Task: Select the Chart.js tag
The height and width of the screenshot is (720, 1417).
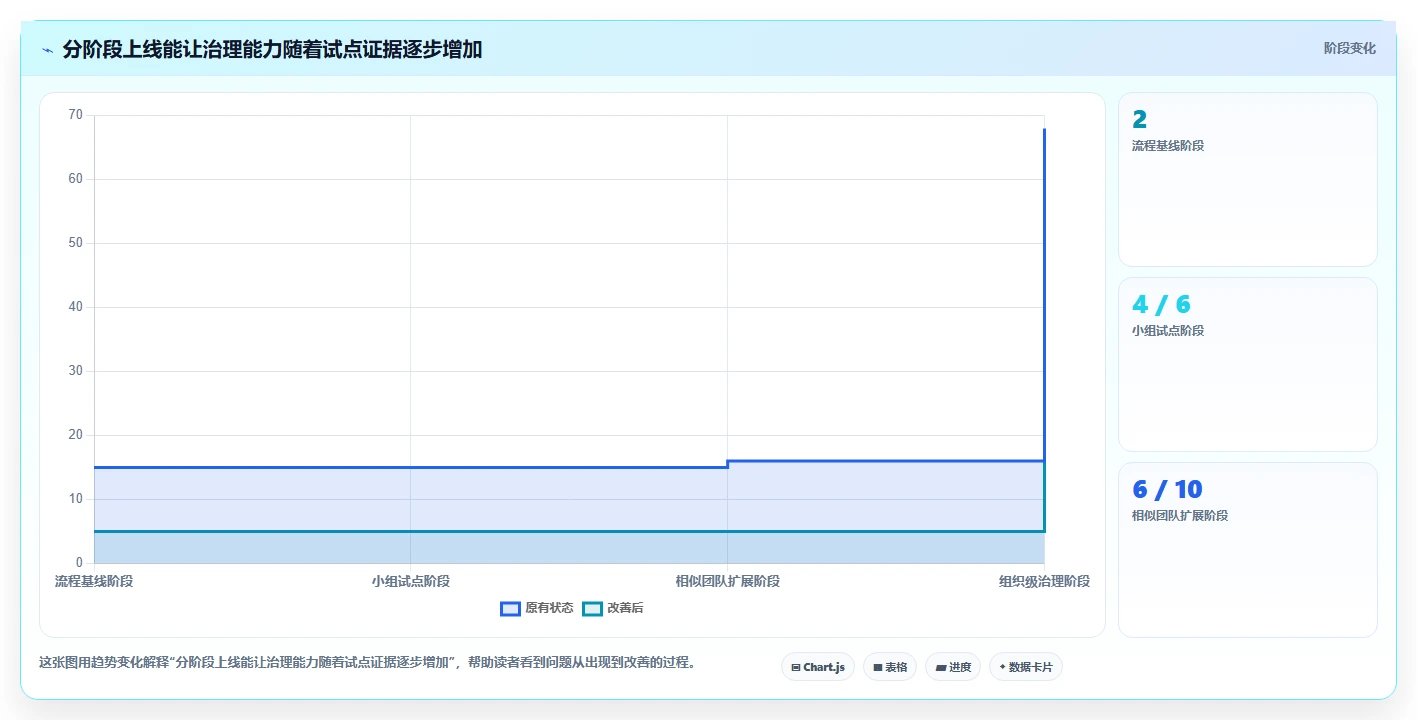Action: (818, 667)
